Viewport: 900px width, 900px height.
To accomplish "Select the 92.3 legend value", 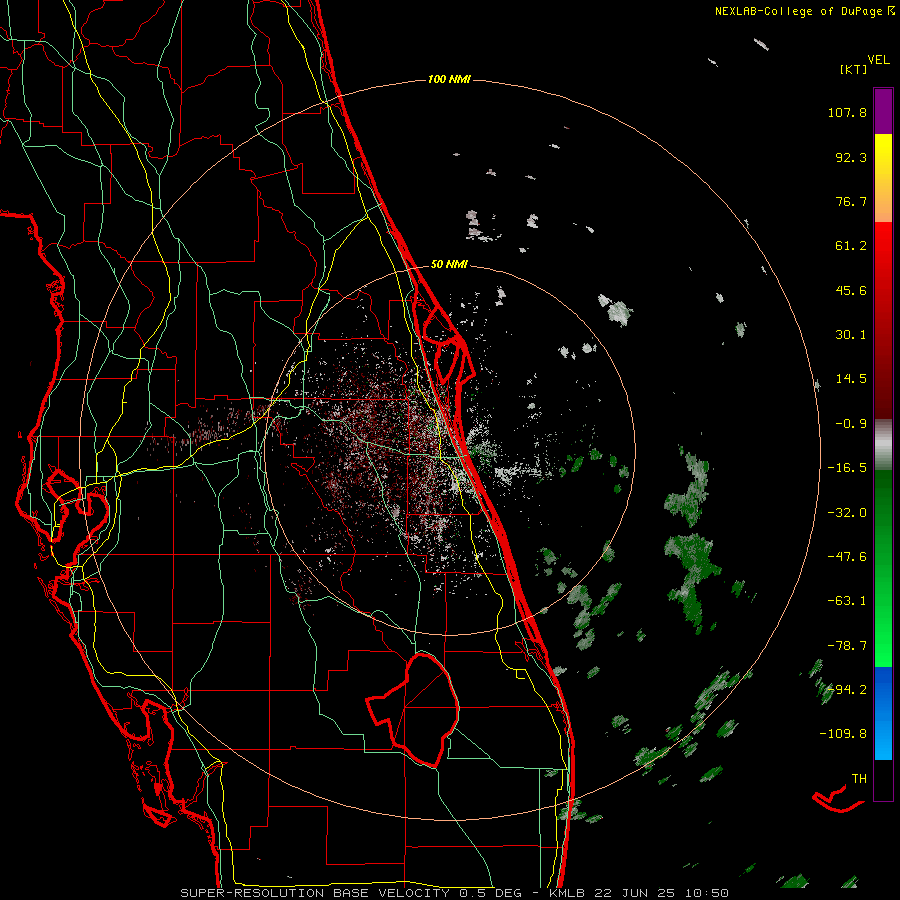I will [x=851, y=157].
